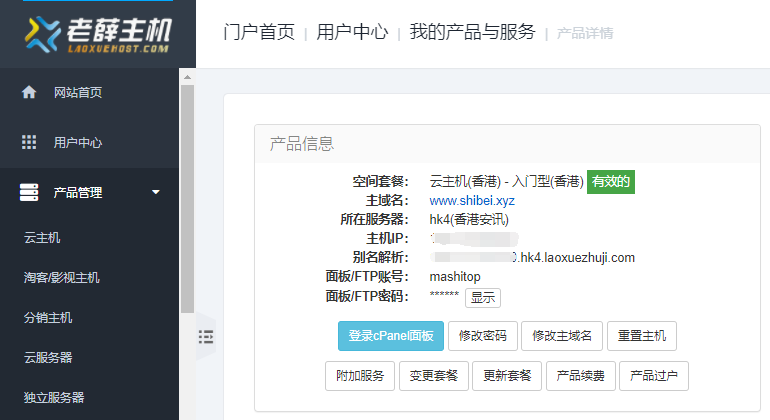
Task: Click the sidebar vertical scrollbar
Action: point(186,200)
